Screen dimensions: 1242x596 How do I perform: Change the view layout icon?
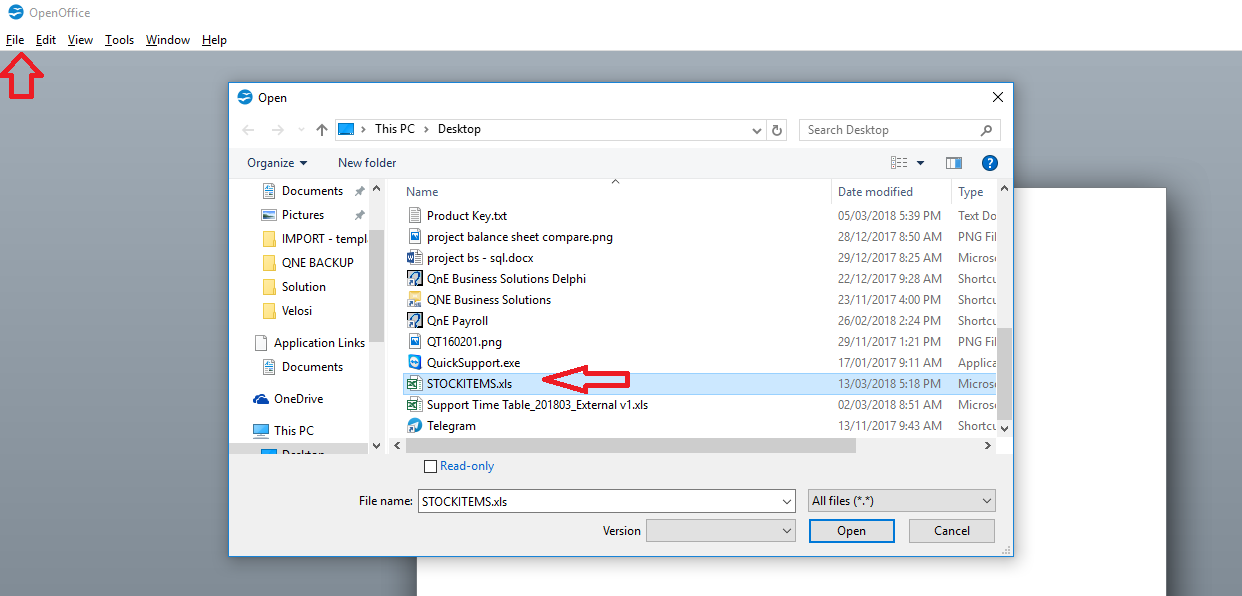tap(899, 163)
